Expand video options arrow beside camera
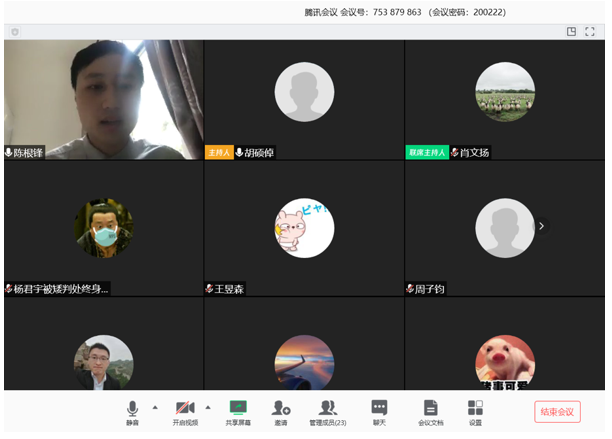This screenshot has width=612, height=439. (x=208, y=407)
